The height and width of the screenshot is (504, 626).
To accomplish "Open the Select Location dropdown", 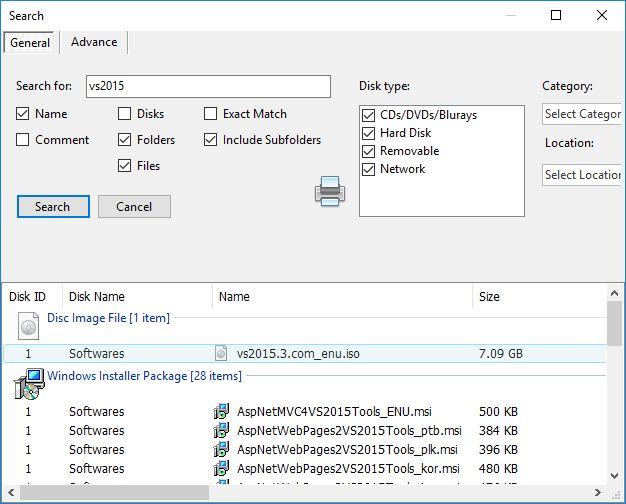I will tap(582, 175).
